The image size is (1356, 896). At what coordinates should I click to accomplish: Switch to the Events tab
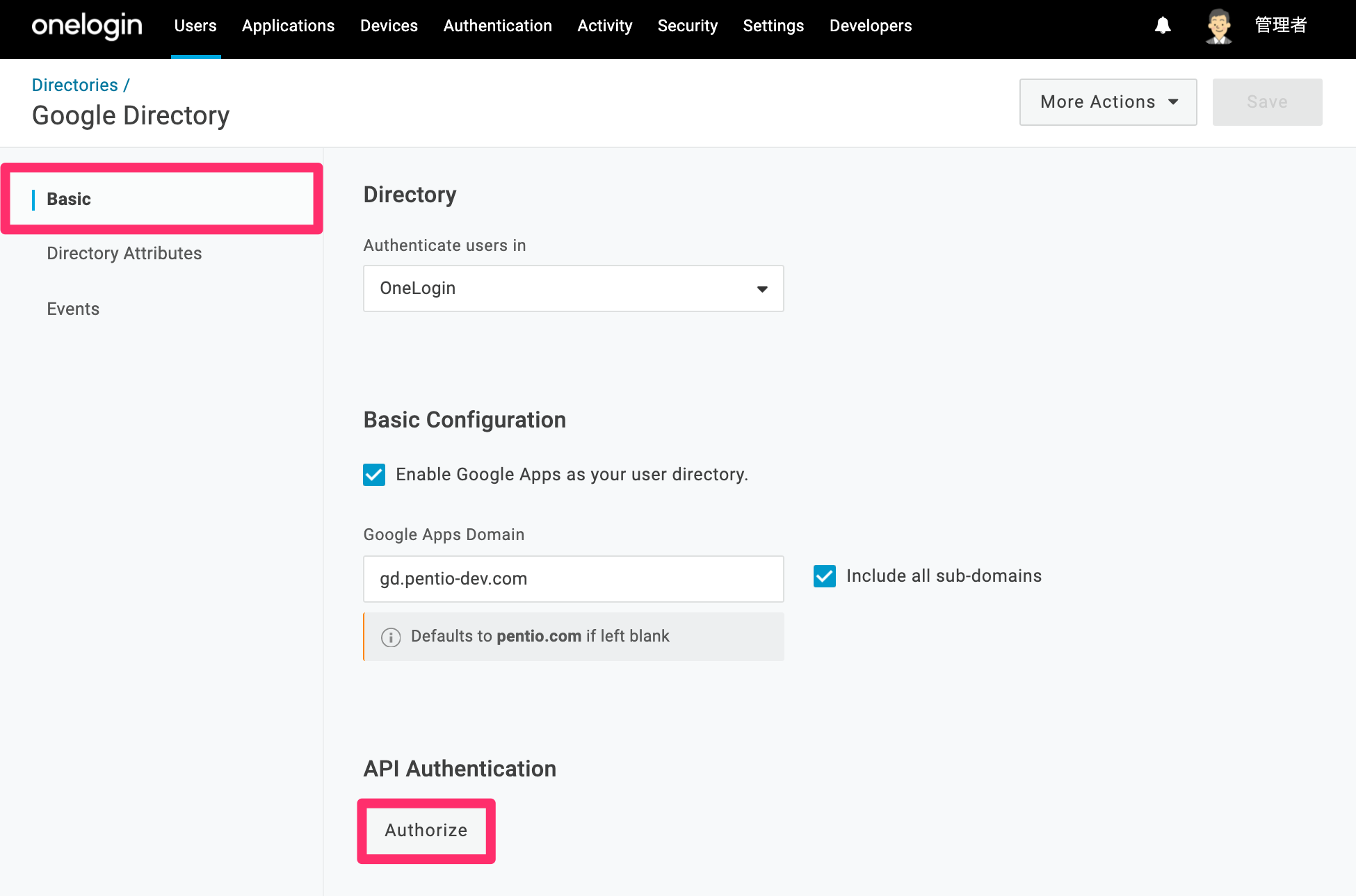pos(73,309)
